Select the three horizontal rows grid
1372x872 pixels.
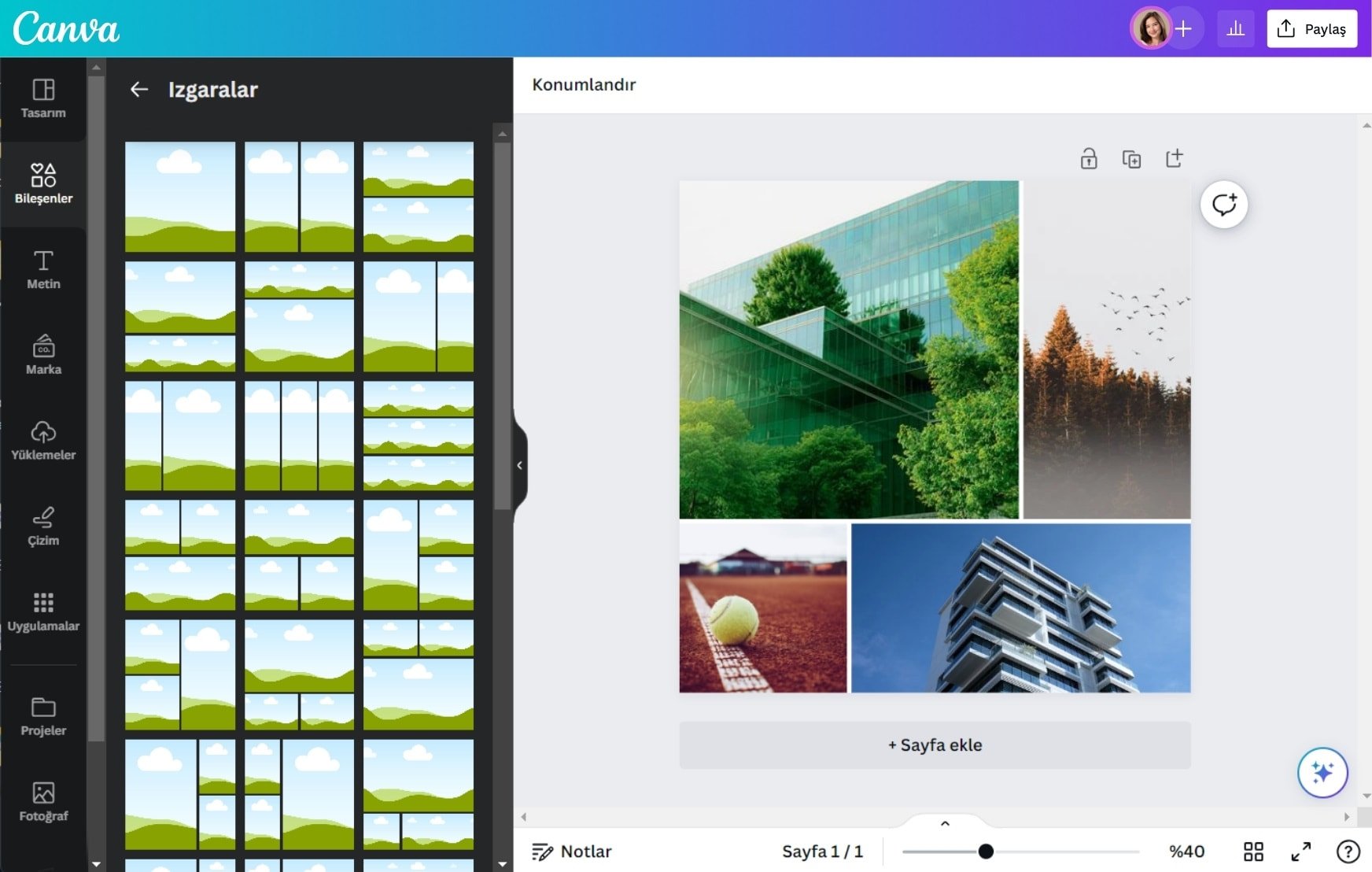[x=419, y=436]
